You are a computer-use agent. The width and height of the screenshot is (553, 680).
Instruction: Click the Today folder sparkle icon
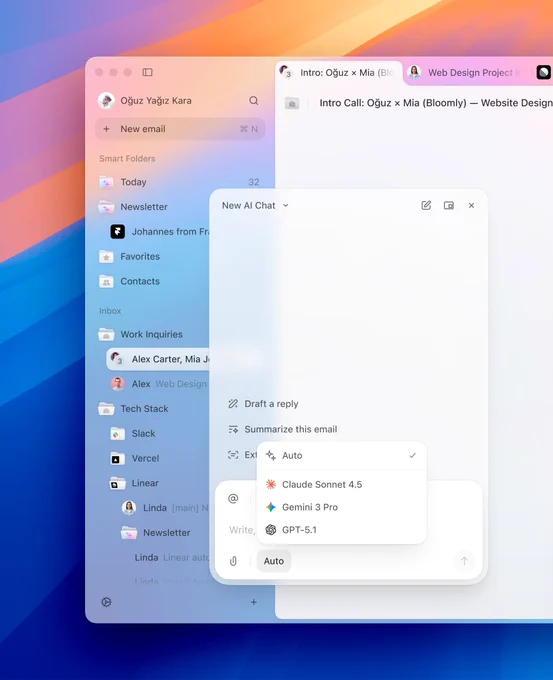tap(106, 182)
